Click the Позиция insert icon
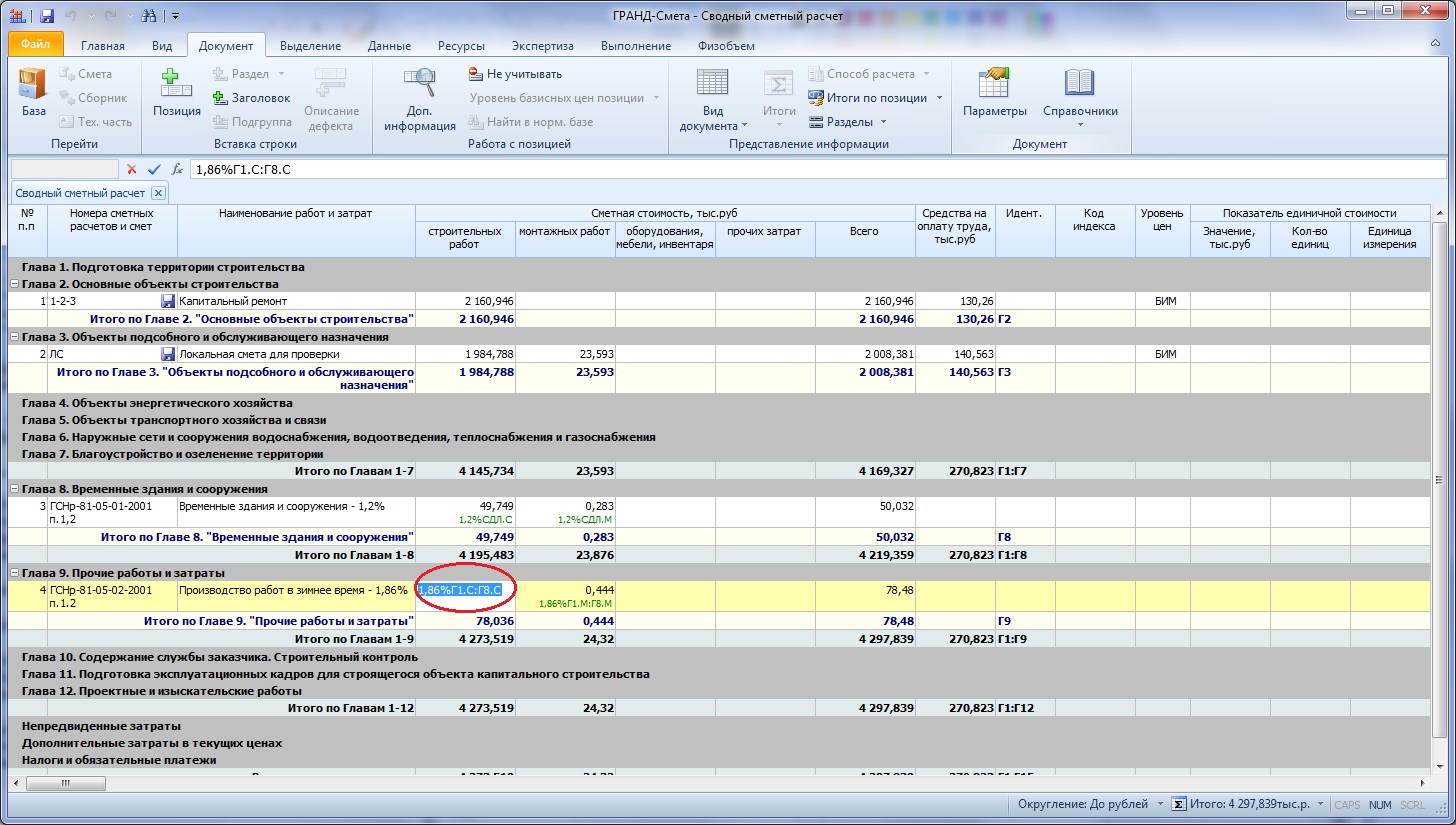 click(x=177, y=93)
